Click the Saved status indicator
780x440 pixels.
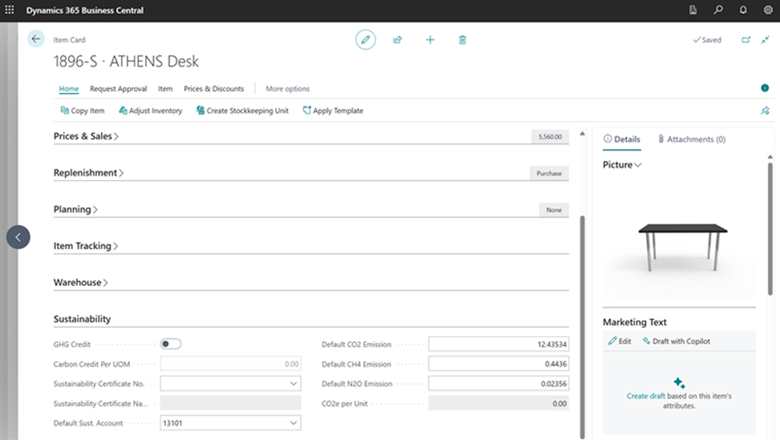pos(707,40)
